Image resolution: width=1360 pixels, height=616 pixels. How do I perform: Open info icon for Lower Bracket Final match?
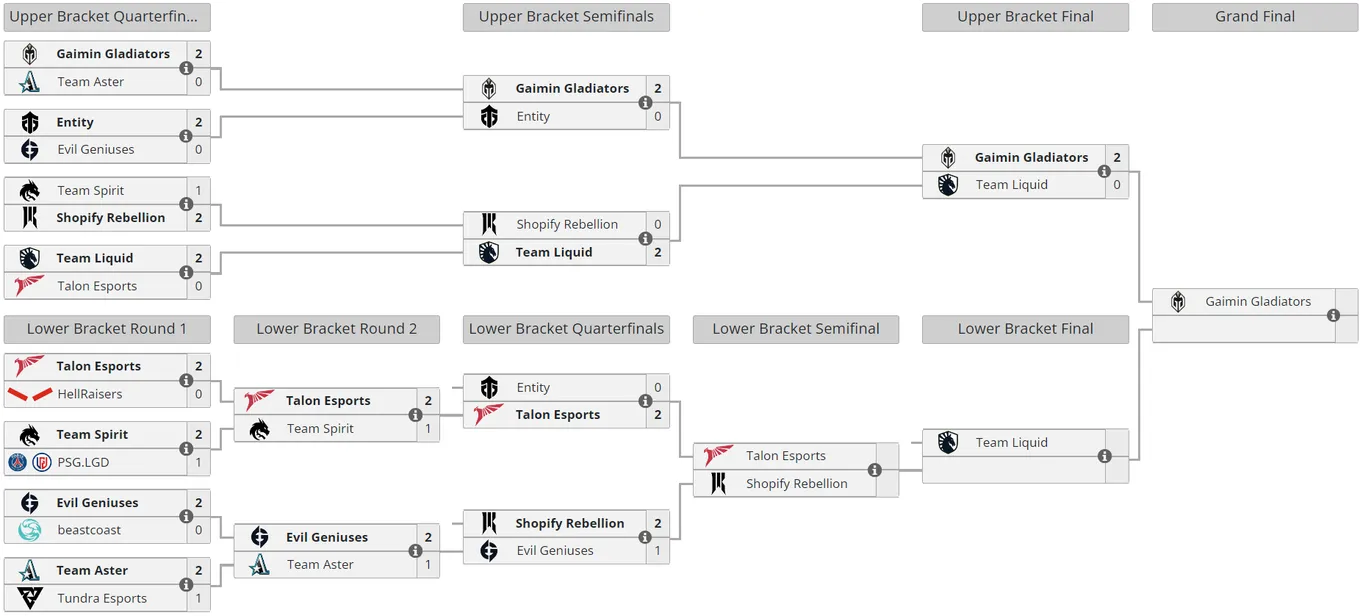point(1104,456)
